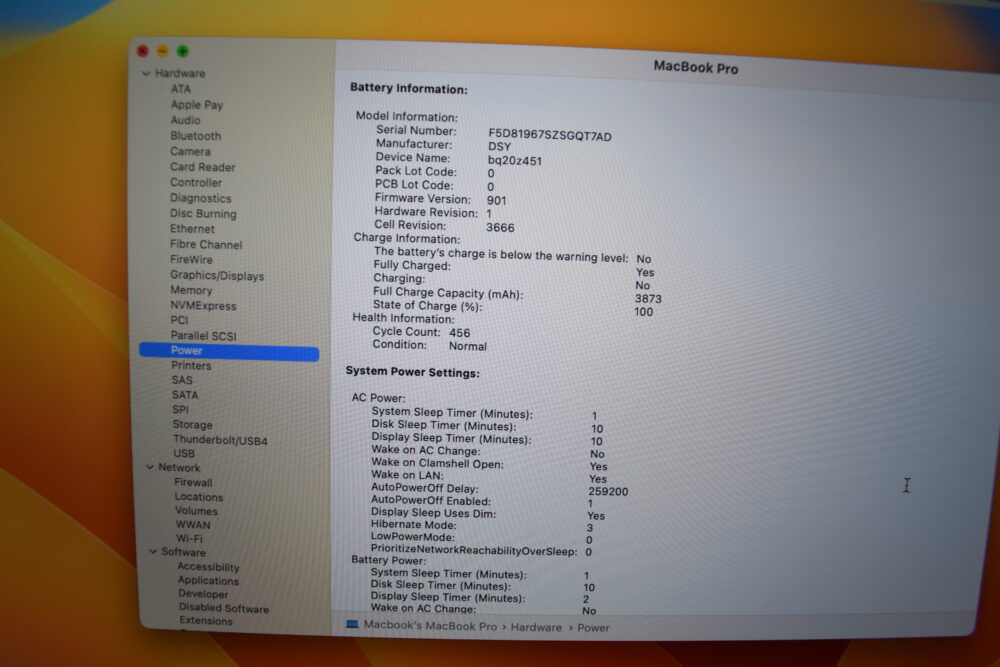Open NVMExpress entry
The height and width of the screenshot is (667, 1000).
(203, 305)
